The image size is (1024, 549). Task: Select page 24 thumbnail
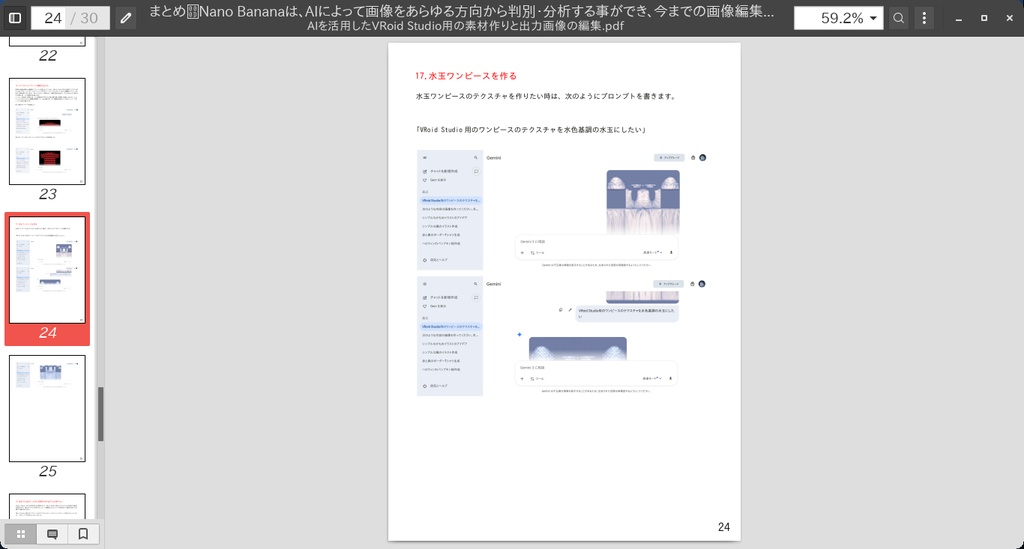click(x=47, y=270)
